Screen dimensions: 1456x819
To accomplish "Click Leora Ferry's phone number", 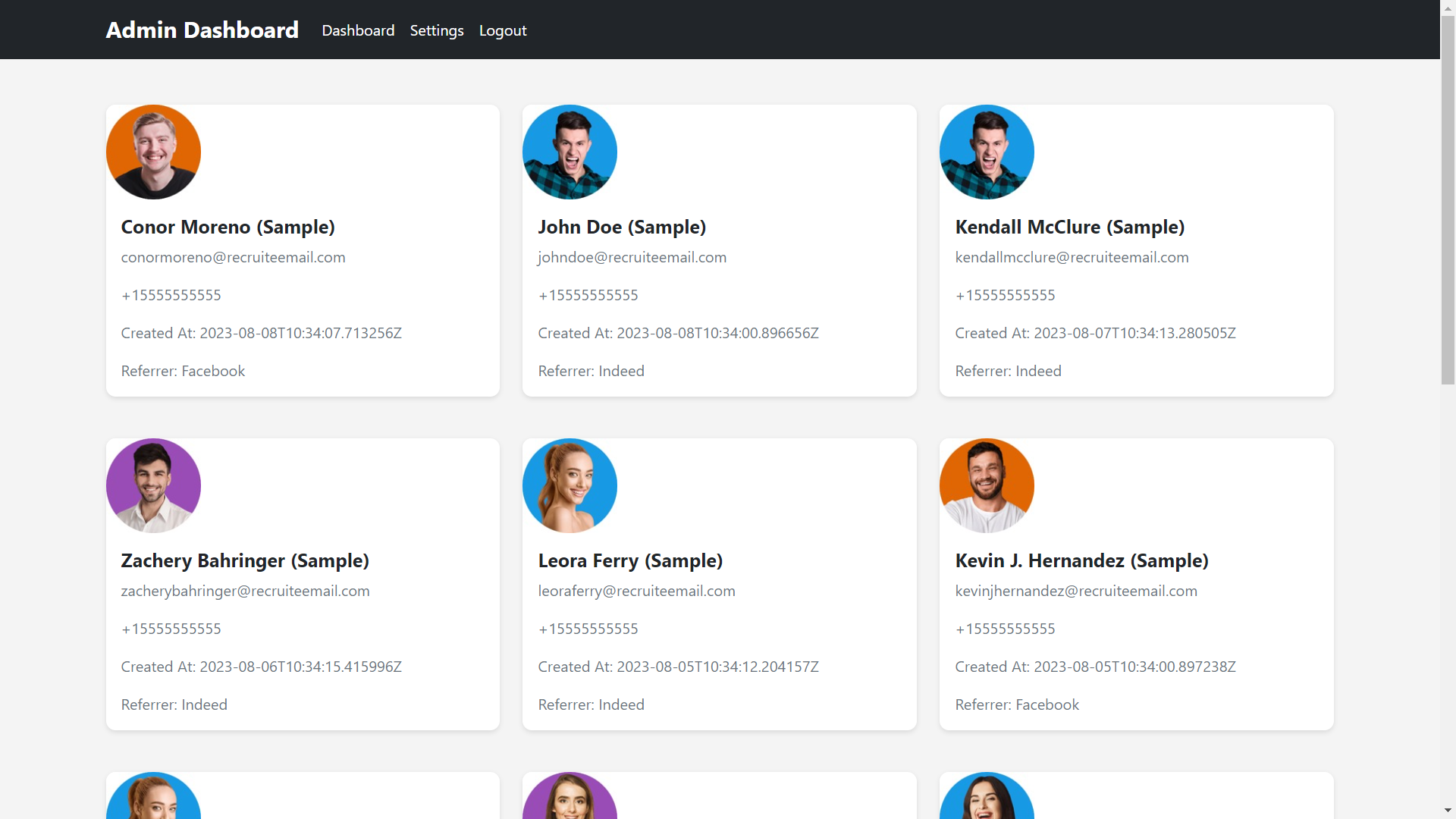I will pos(588,629).
